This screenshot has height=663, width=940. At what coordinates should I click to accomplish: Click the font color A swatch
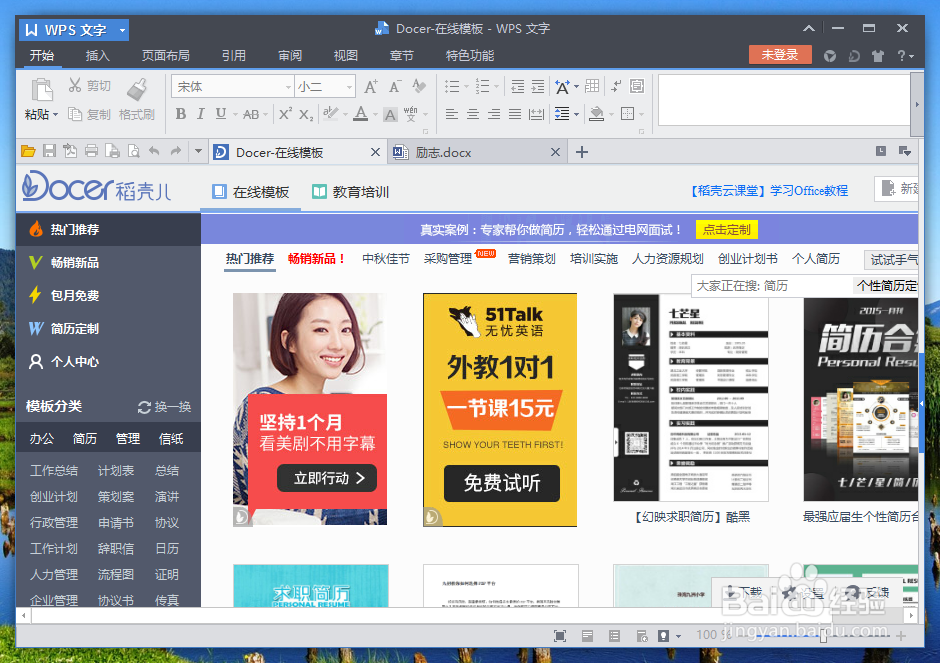(360, 113)
